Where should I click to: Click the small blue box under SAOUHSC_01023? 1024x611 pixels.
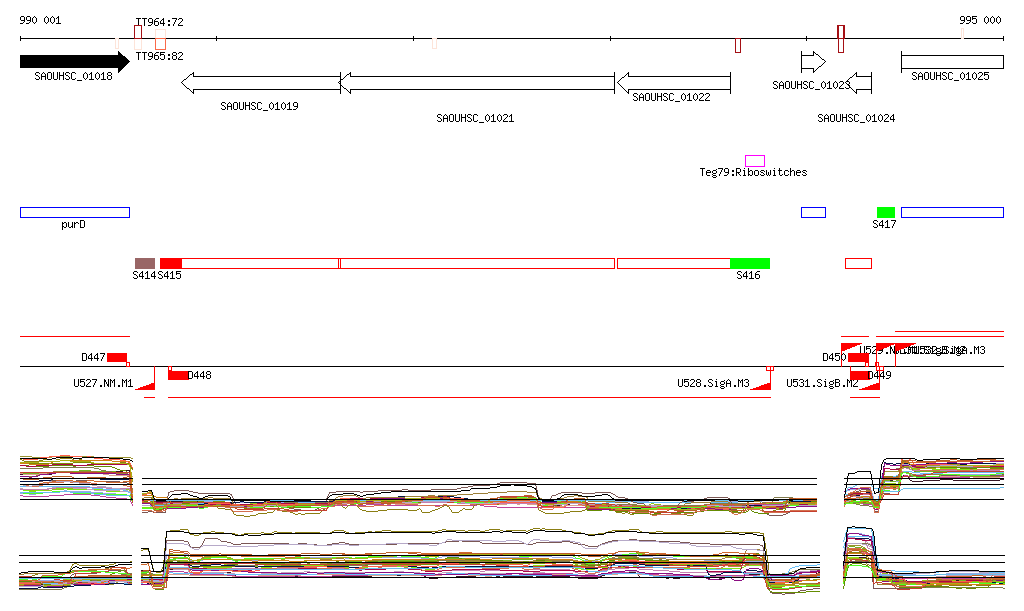click(813, 212)
